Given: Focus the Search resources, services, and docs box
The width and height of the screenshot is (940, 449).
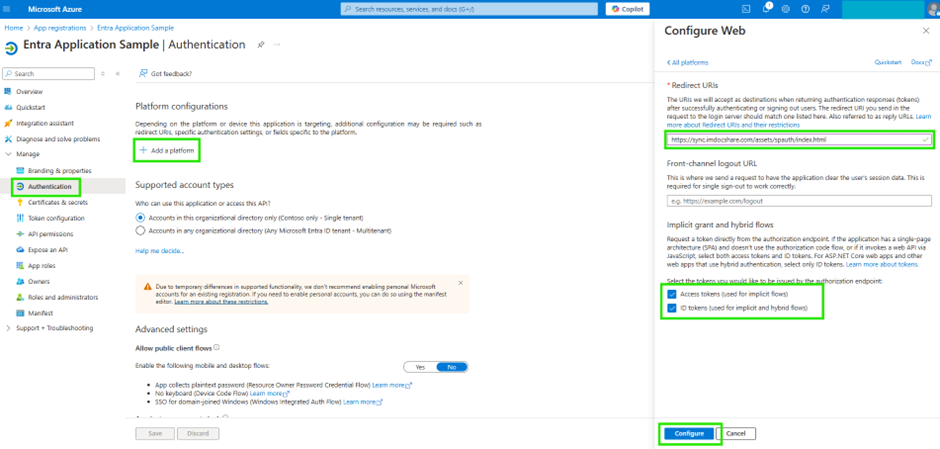Looking at the screenshot, I should (x=469, y=9).
